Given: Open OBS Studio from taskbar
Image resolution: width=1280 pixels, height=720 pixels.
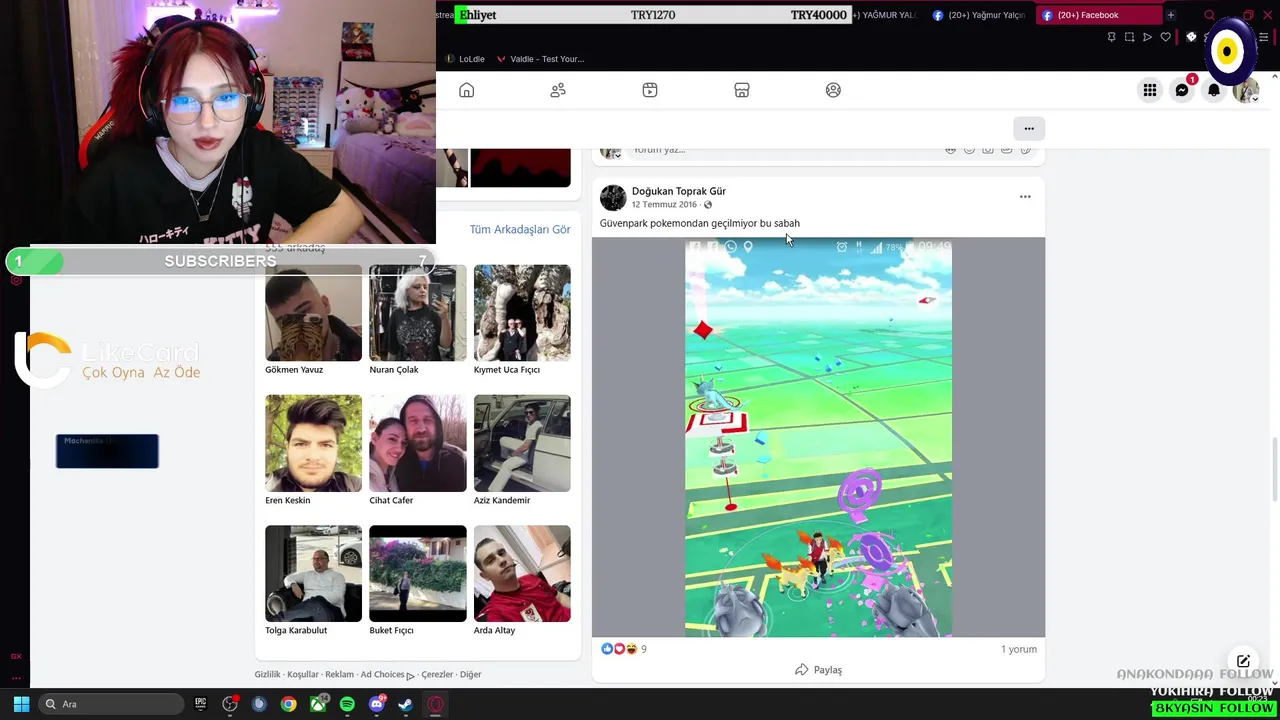Looking at the screenshot, I should 230,704.
